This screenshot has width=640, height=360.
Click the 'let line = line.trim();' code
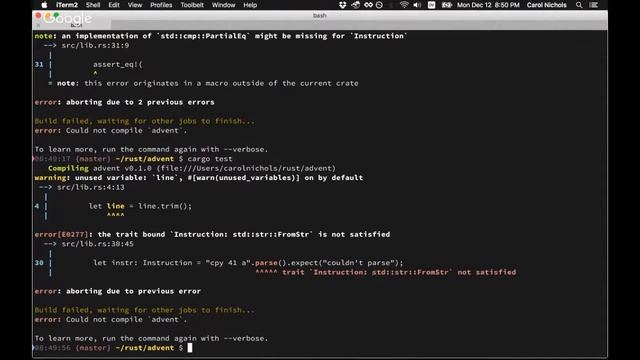[140, 206]
